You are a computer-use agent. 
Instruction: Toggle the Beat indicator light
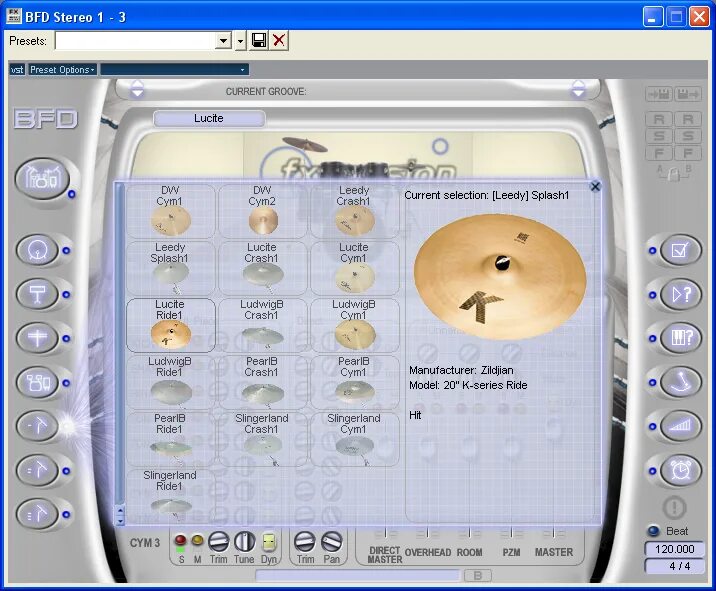tap(654, 531)
